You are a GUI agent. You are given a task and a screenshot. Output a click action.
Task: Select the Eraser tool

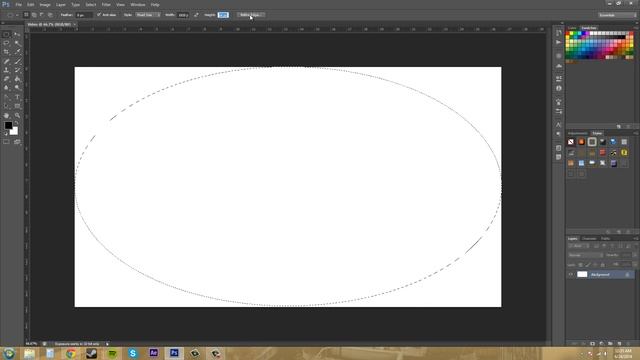pos(7,79)
